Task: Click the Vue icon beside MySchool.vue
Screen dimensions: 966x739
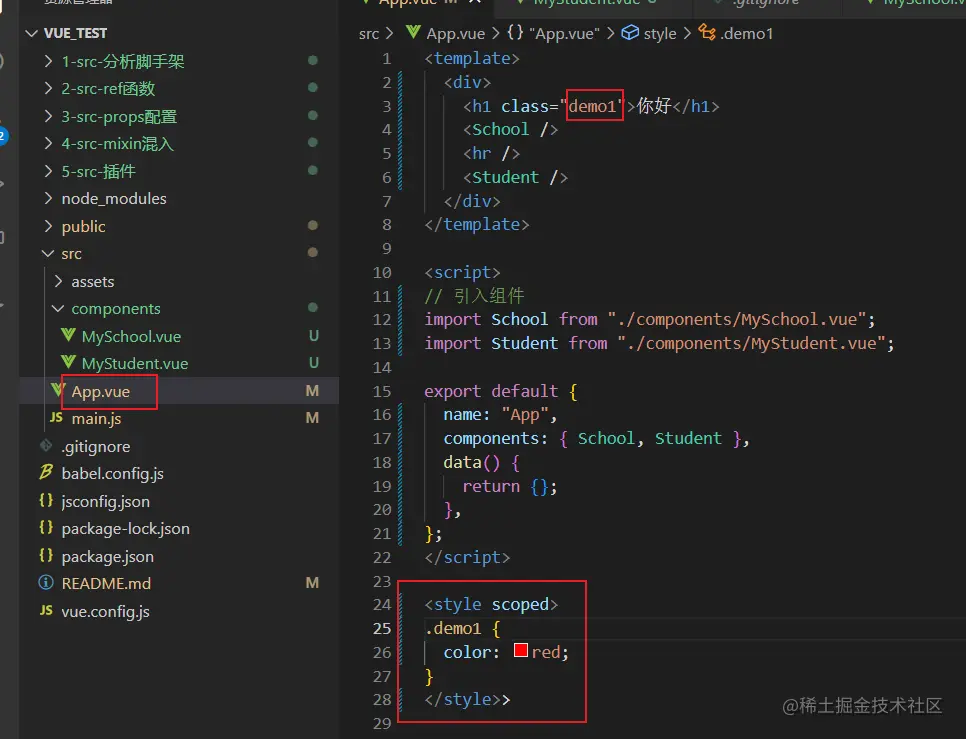Action: point(68,336)
